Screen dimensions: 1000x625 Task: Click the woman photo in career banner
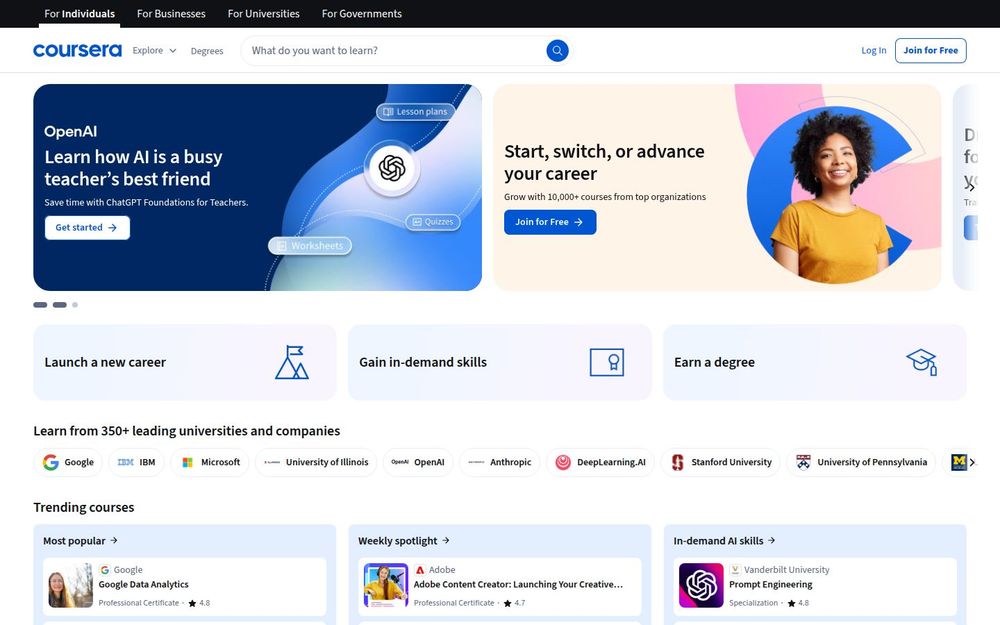[x=830, y=195]
